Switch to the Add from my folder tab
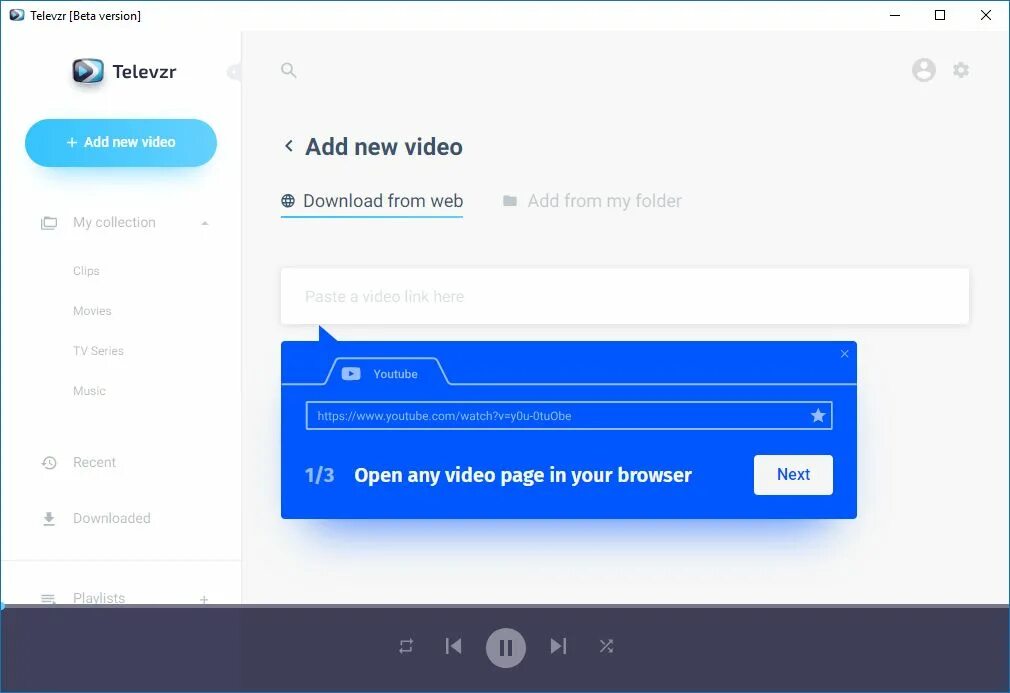1010x693 pixels. point(593,200)
